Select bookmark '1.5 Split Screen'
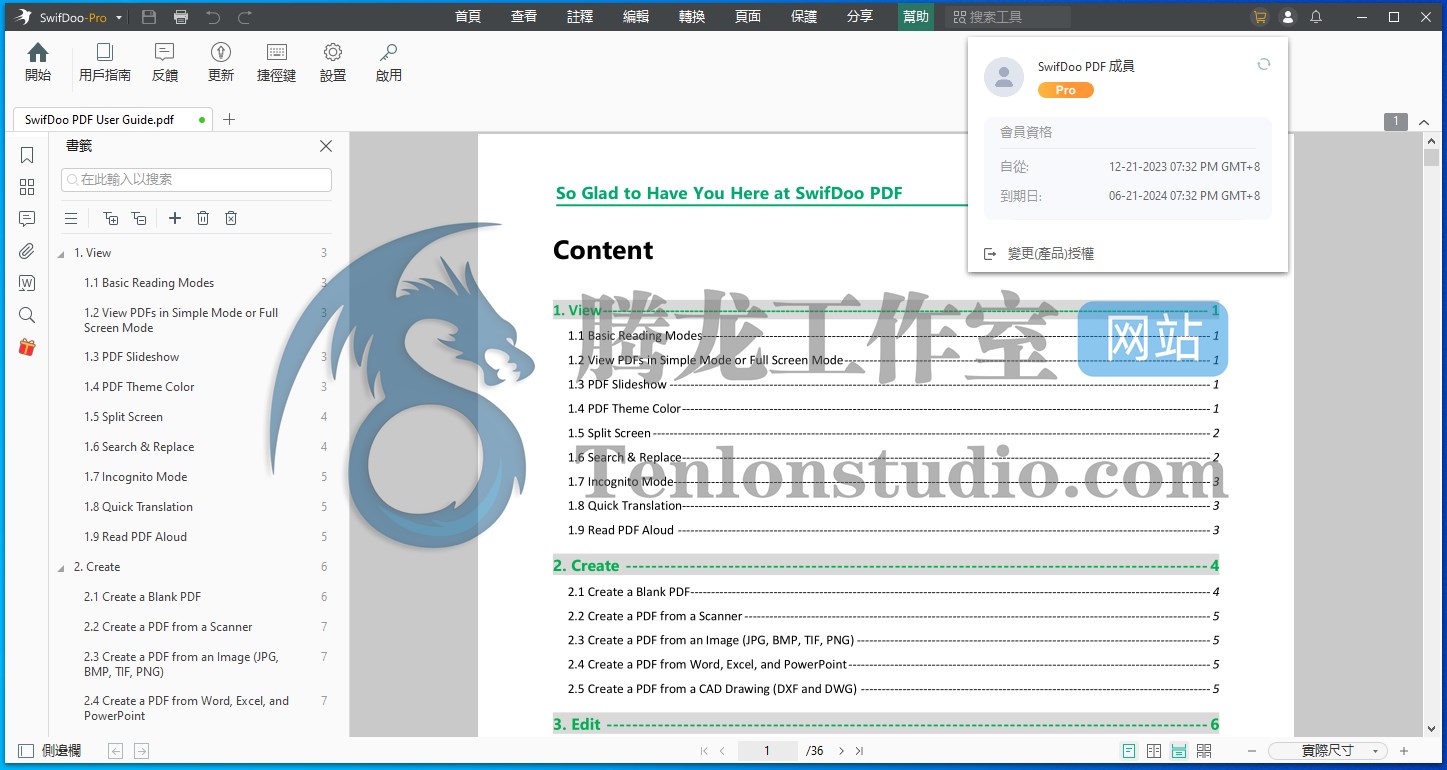 tap(123, 417)
